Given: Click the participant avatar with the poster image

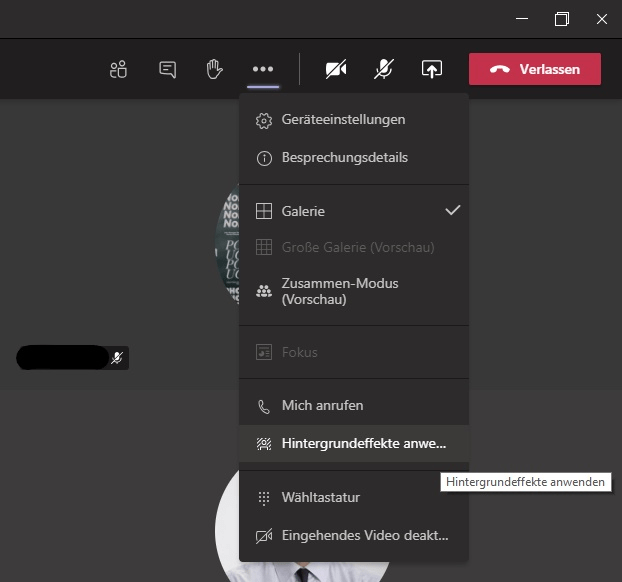Looking at the screenshot, I should (227, 245).
